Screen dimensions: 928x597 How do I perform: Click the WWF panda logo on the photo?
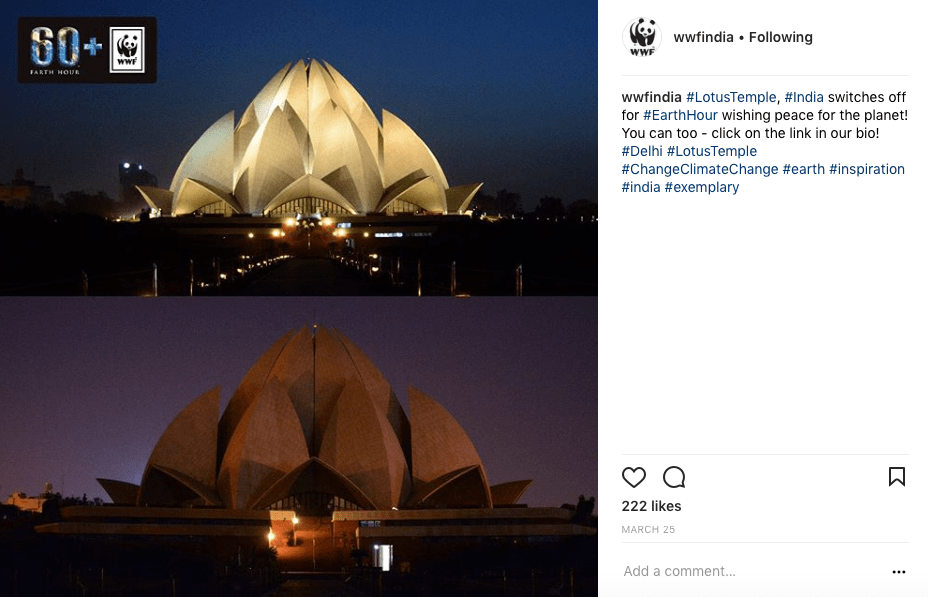[x=127, y=50]
